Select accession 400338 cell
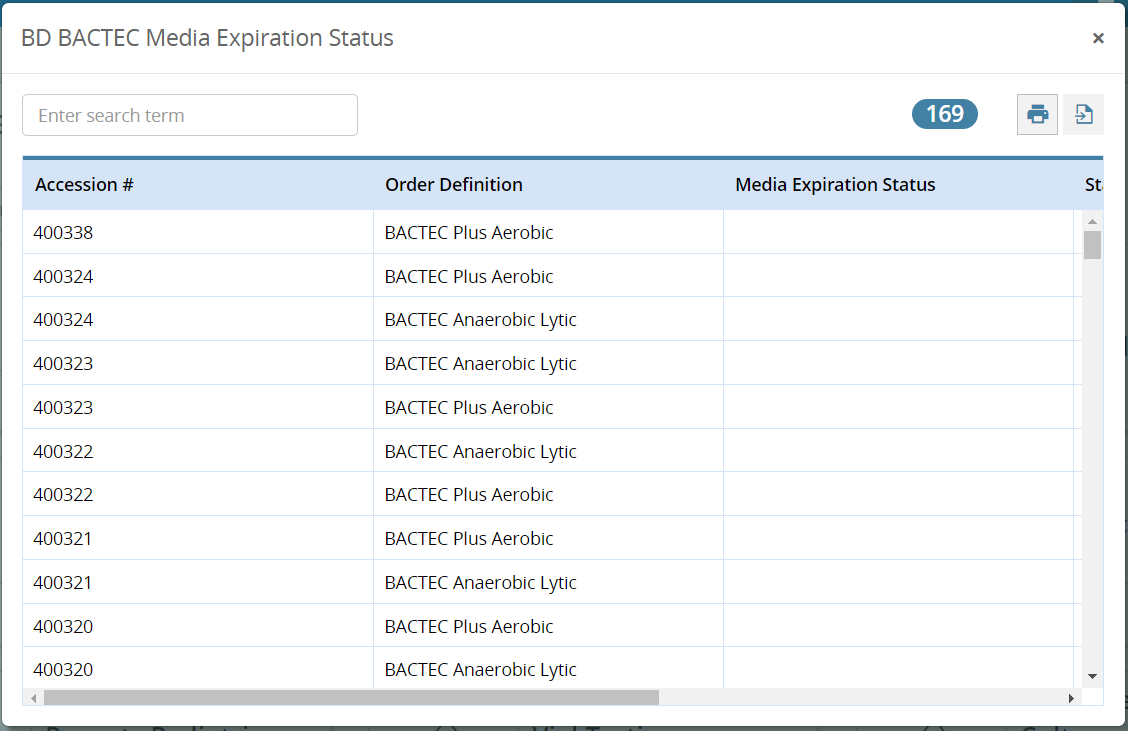This screenshot has height=731, width=1128. (x=198, y=232)
